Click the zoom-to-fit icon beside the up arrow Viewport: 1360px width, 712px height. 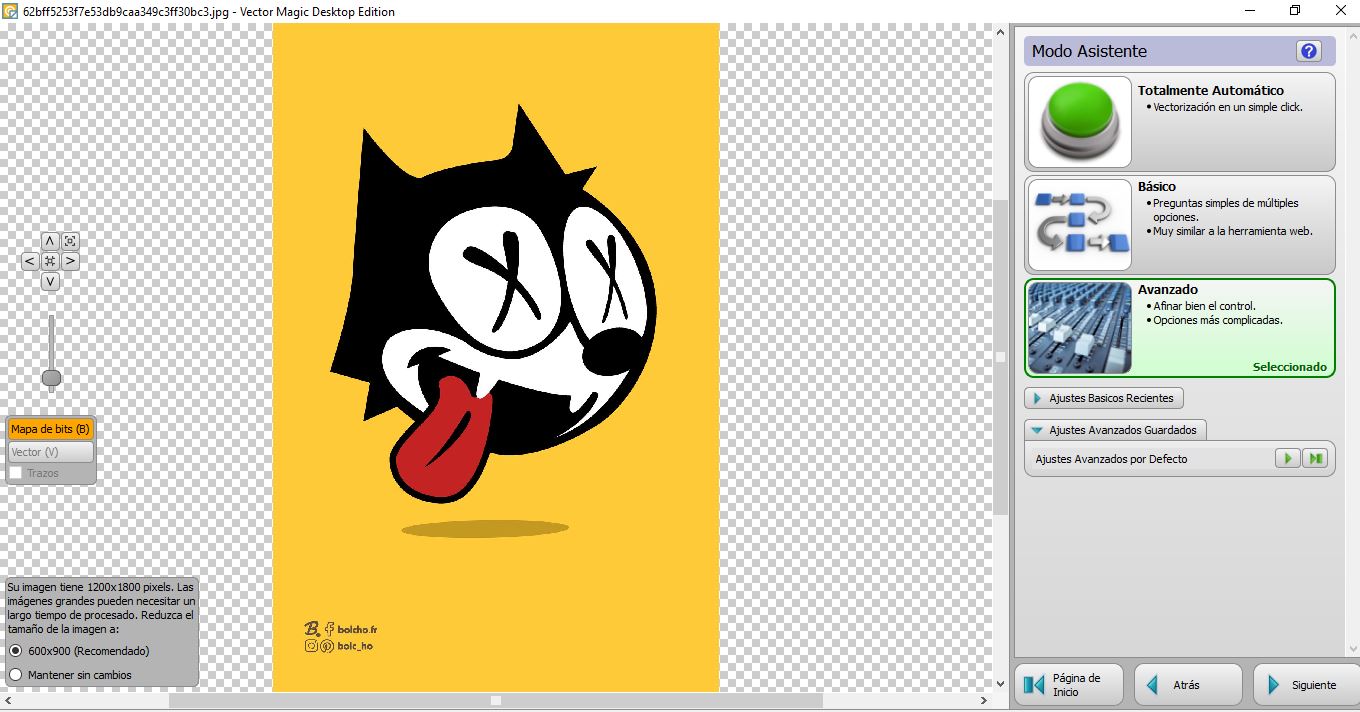pos(70,241)
